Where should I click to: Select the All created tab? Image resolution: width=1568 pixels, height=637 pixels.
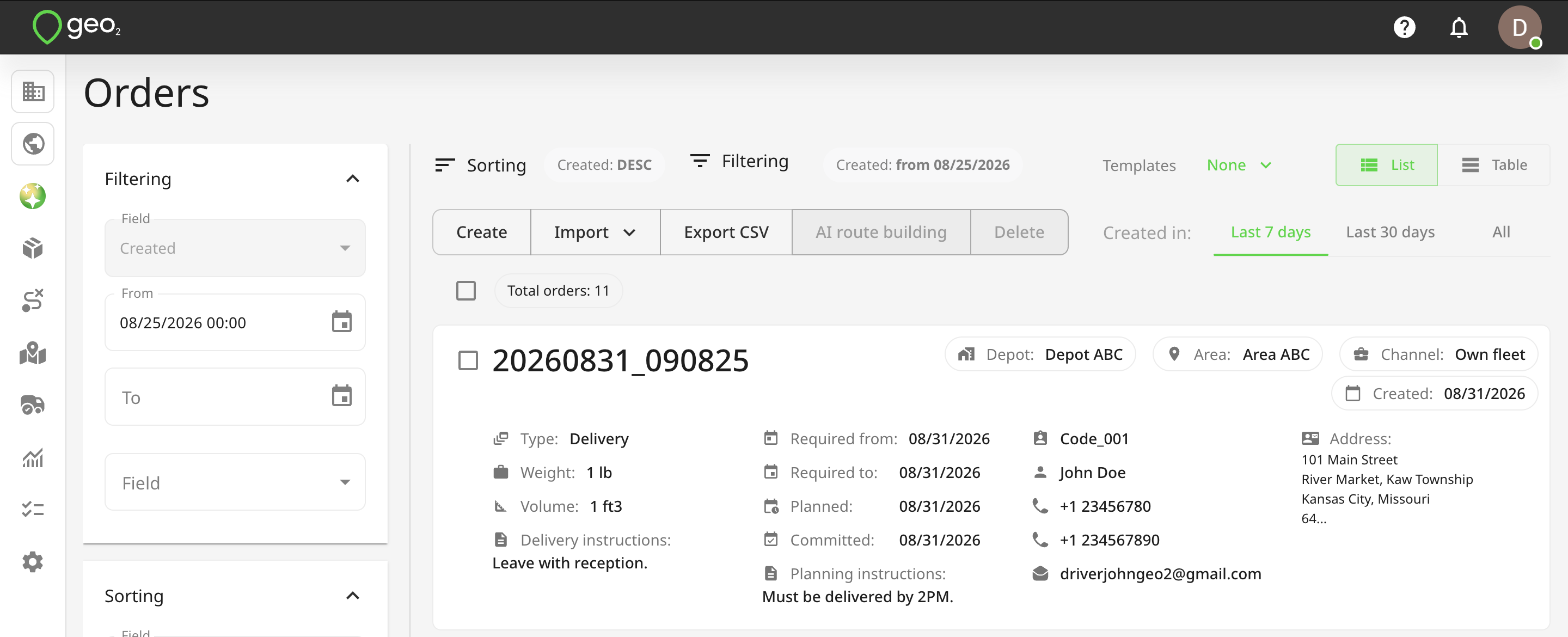[x=1501, y=232]
